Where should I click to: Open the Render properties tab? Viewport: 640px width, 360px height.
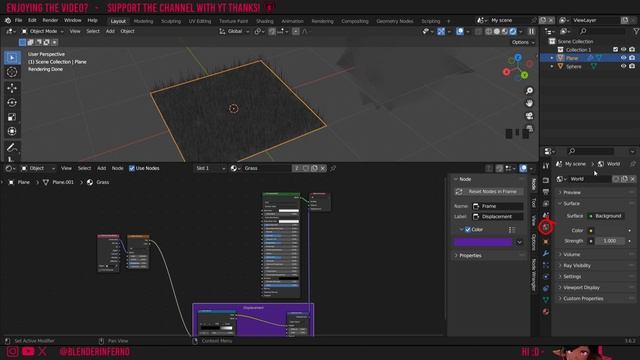pos(546,180)
